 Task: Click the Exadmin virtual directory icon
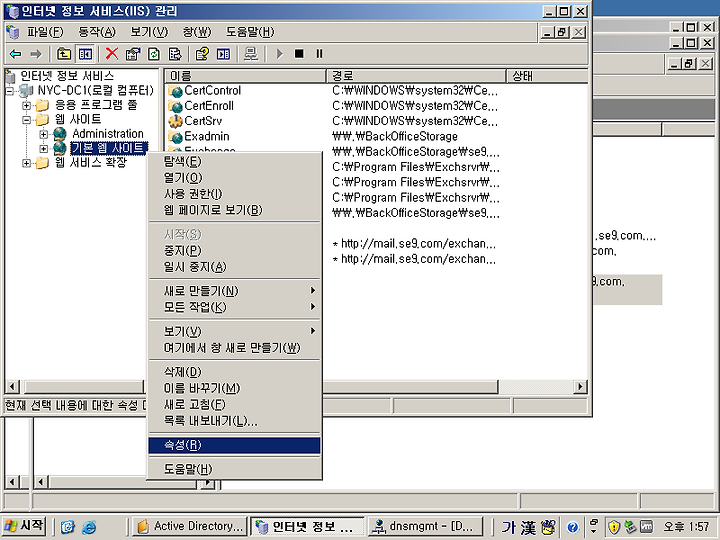pos(175,136)
